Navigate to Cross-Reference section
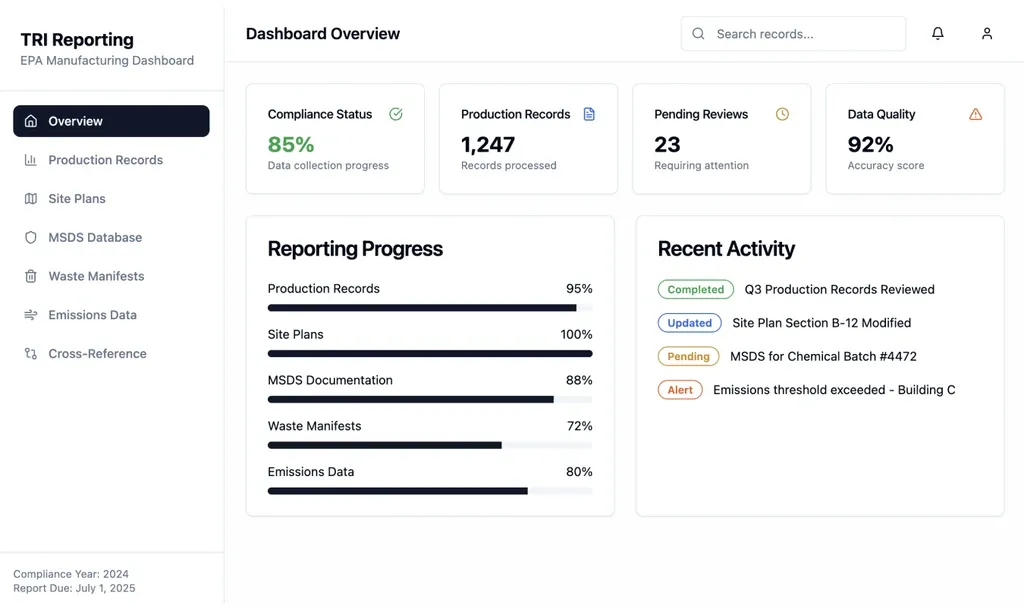This screenshot has height=614, width=1024. tap(97, 354)
